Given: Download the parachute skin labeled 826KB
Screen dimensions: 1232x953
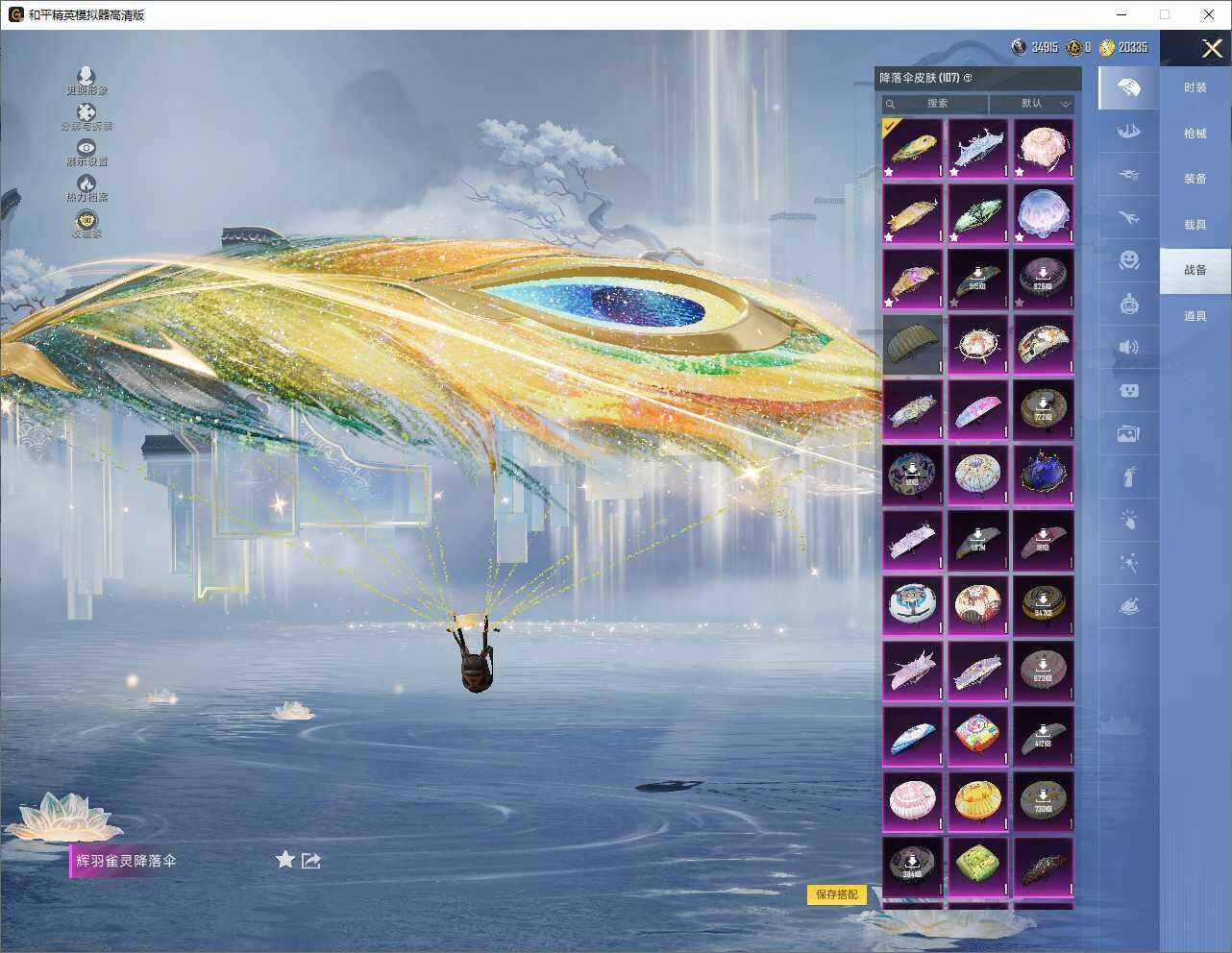Looking at the screenshot, I should 1044,280.
